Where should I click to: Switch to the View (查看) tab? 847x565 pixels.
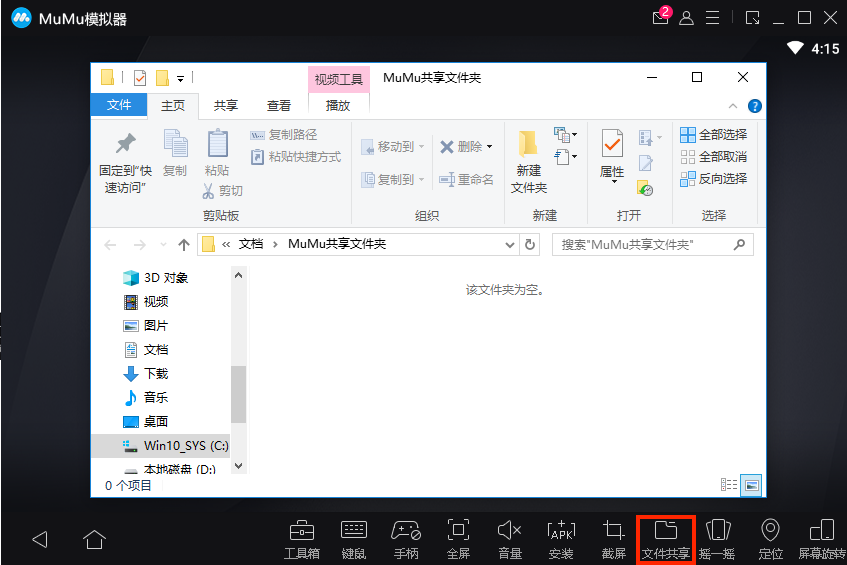pos(279,105)
